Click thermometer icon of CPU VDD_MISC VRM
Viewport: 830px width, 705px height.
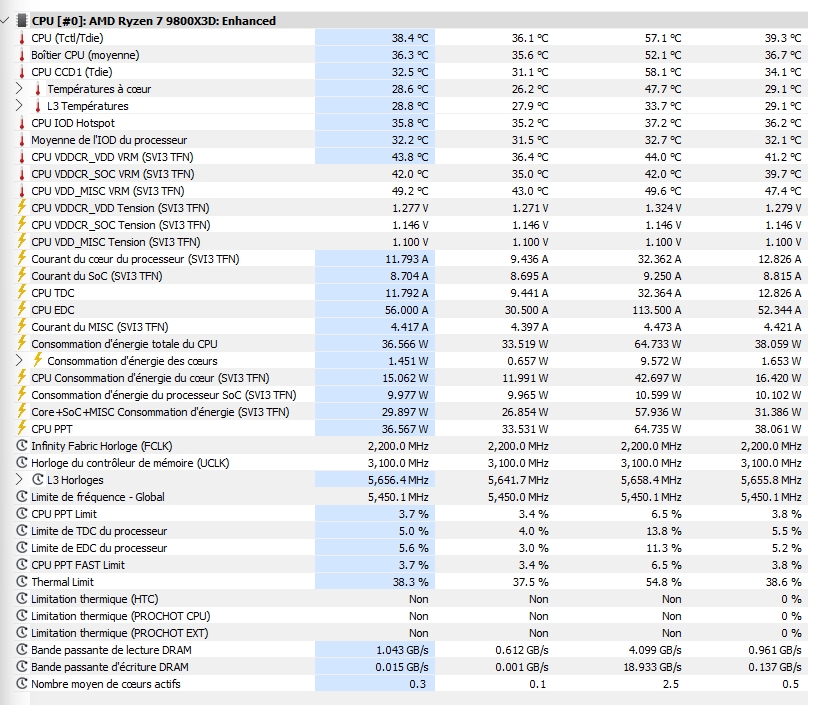[22, 191]
